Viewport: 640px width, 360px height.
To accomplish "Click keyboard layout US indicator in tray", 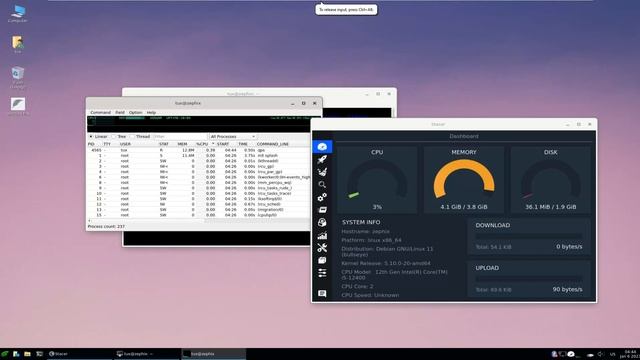I will click(x=613, y=354).
